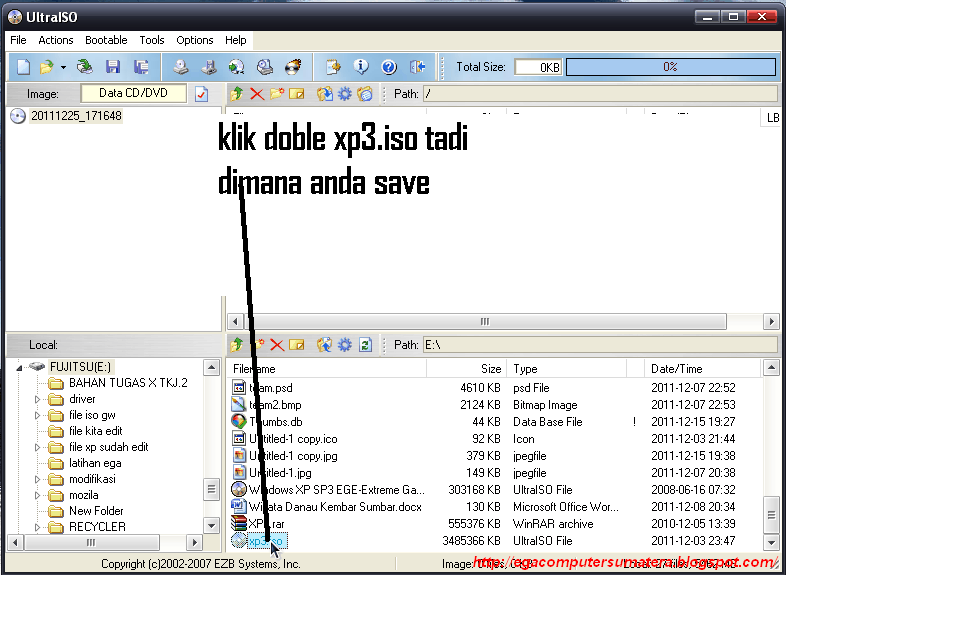This screenshot has width=961, height=617.
Task: Select the Wisata Danau Kembar Sumbar.docx file
Action: pos(335,507)
